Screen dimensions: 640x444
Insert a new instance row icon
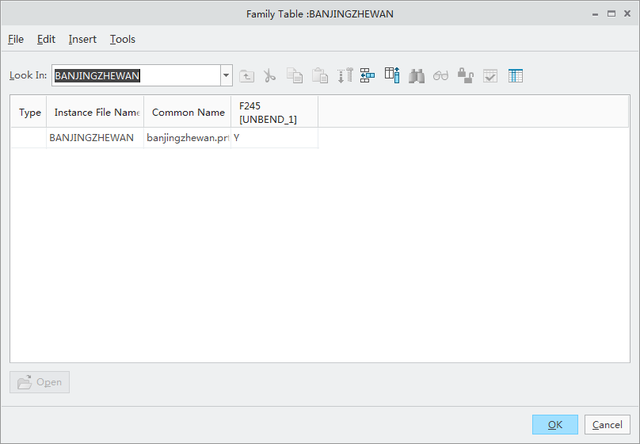point(367,76)
